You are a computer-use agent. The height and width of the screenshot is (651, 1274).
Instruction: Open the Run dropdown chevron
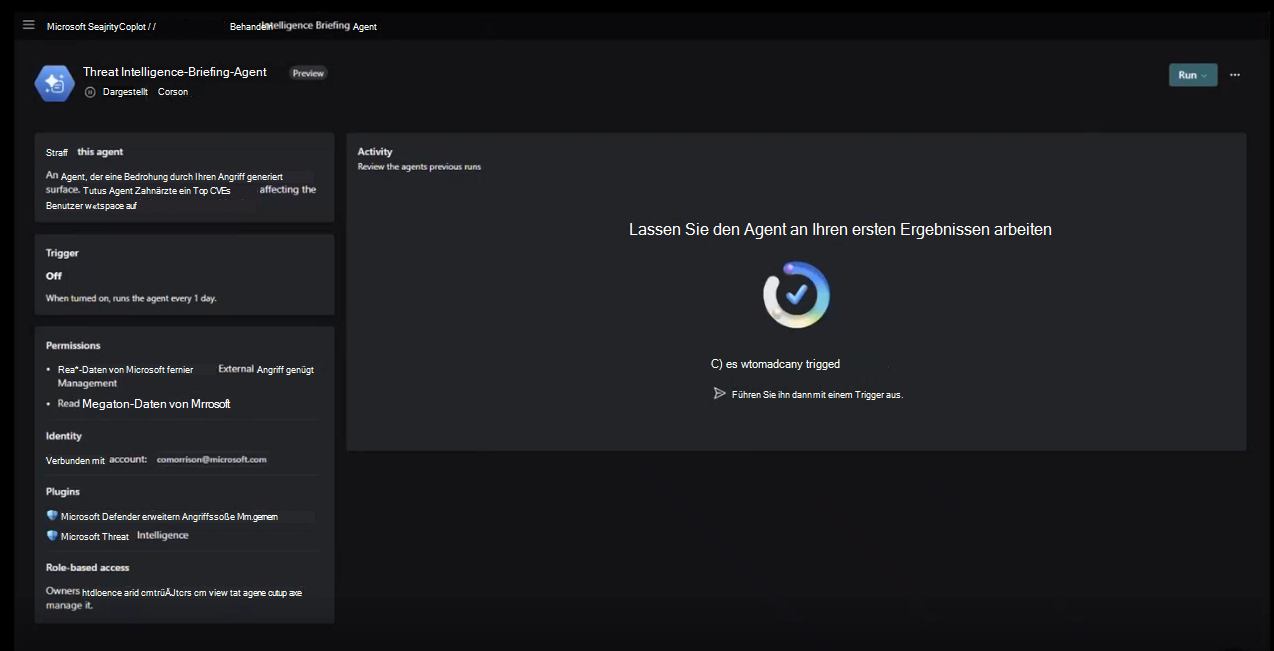(1206, 74)
